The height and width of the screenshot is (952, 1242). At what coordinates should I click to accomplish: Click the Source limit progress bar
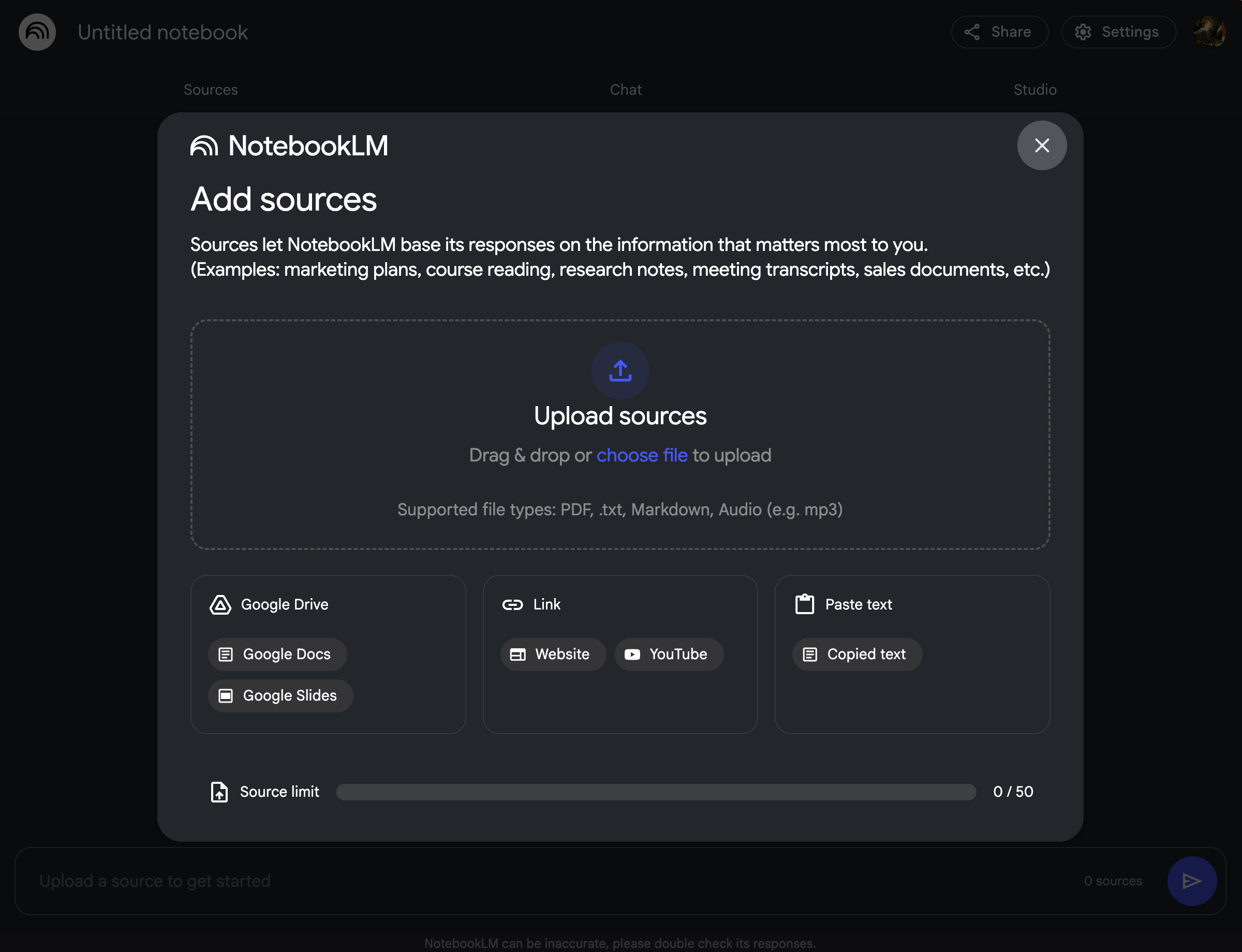pyautogui.click(x=656, y=792)
